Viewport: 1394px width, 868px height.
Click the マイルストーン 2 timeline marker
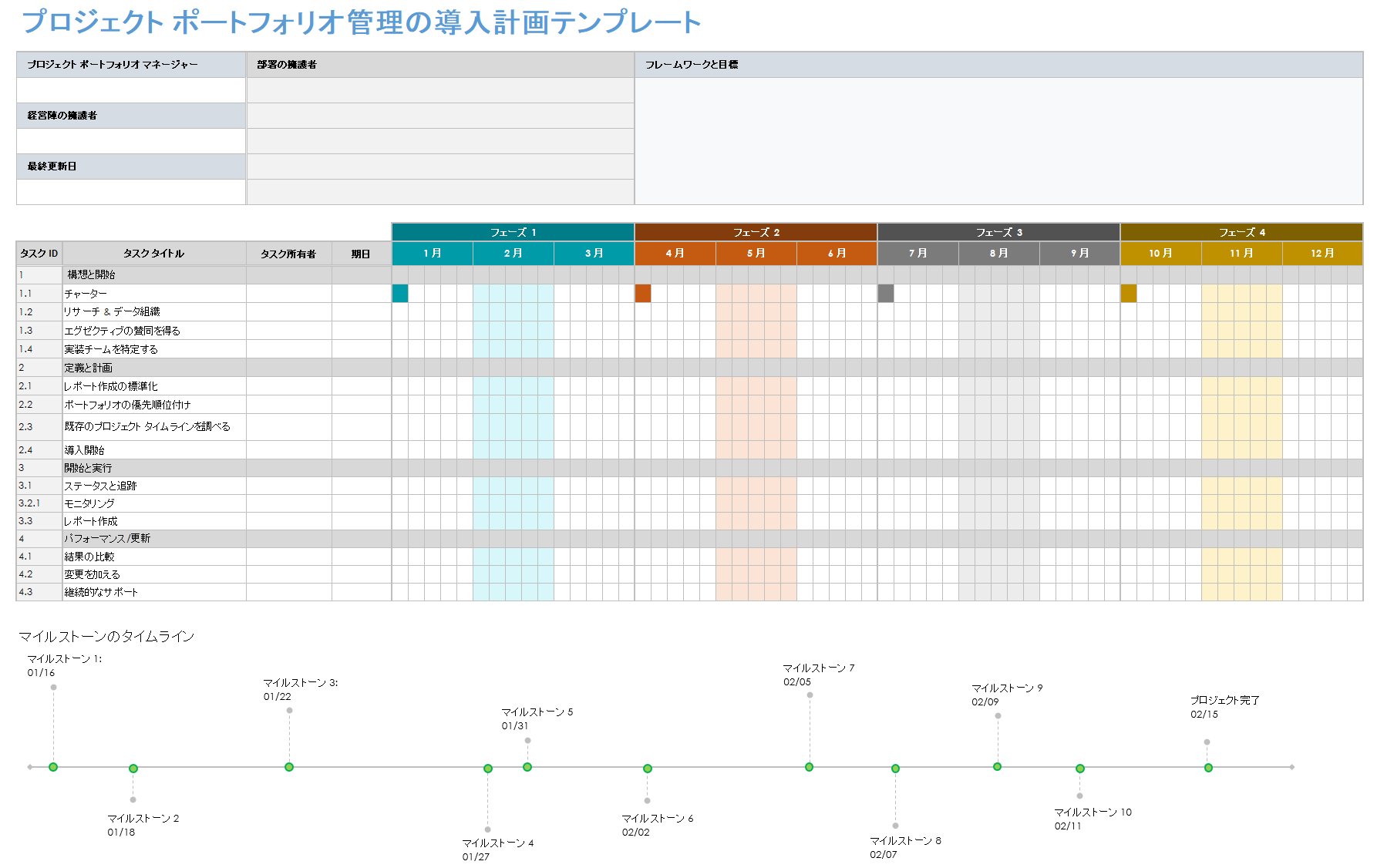click(133, 769)
